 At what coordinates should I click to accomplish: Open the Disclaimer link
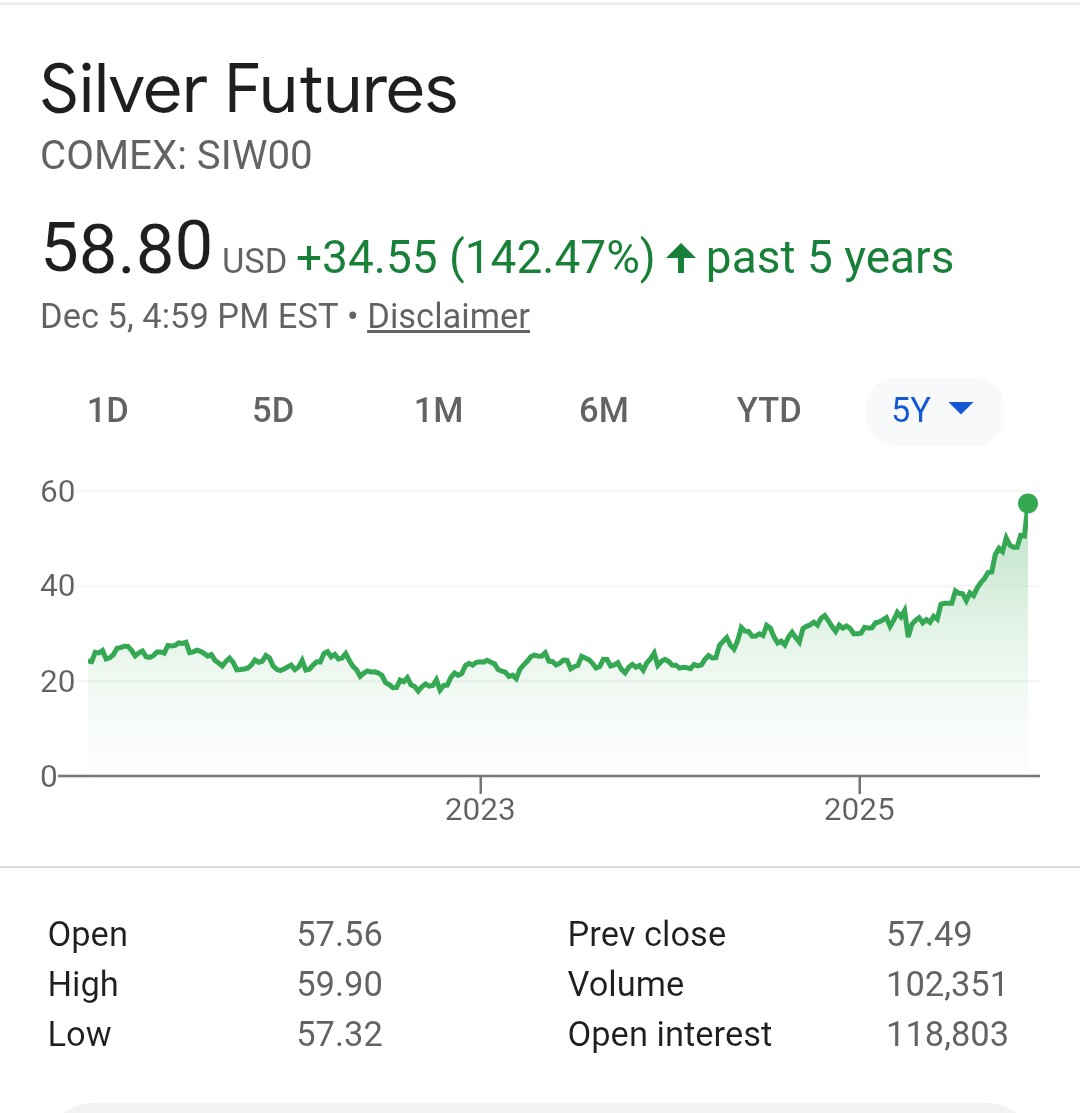[x=448, y=316]
